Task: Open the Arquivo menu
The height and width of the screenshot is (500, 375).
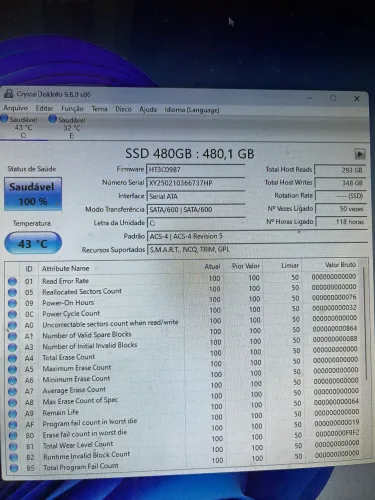Action: (15, 108)
